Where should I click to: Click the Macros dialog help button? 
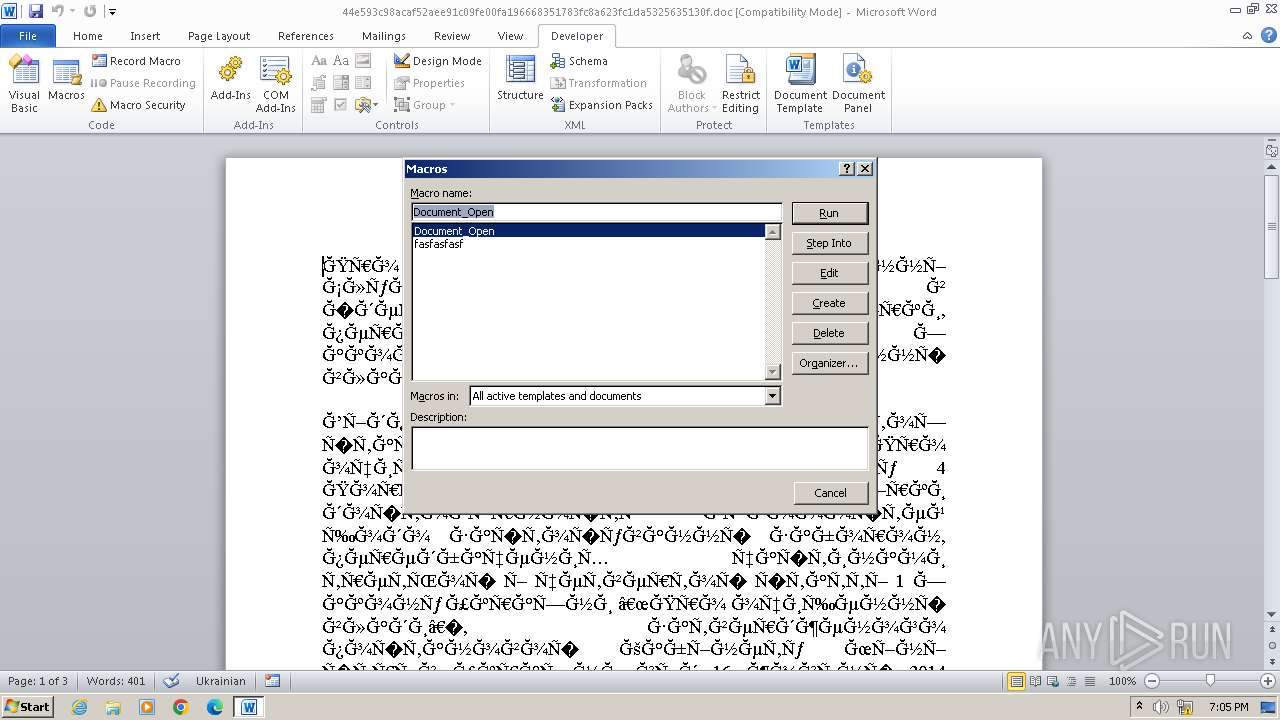click(847, 169)
